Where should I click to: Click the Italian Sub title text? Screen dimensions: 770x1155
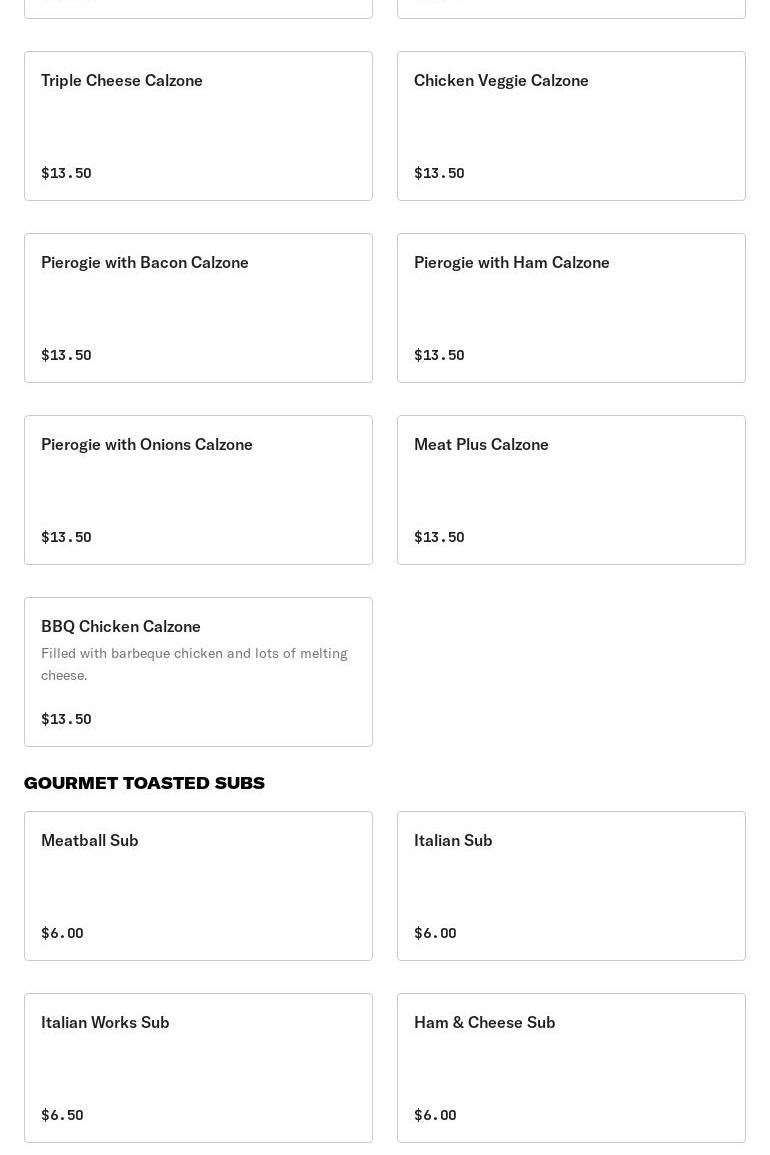[453, 840]
